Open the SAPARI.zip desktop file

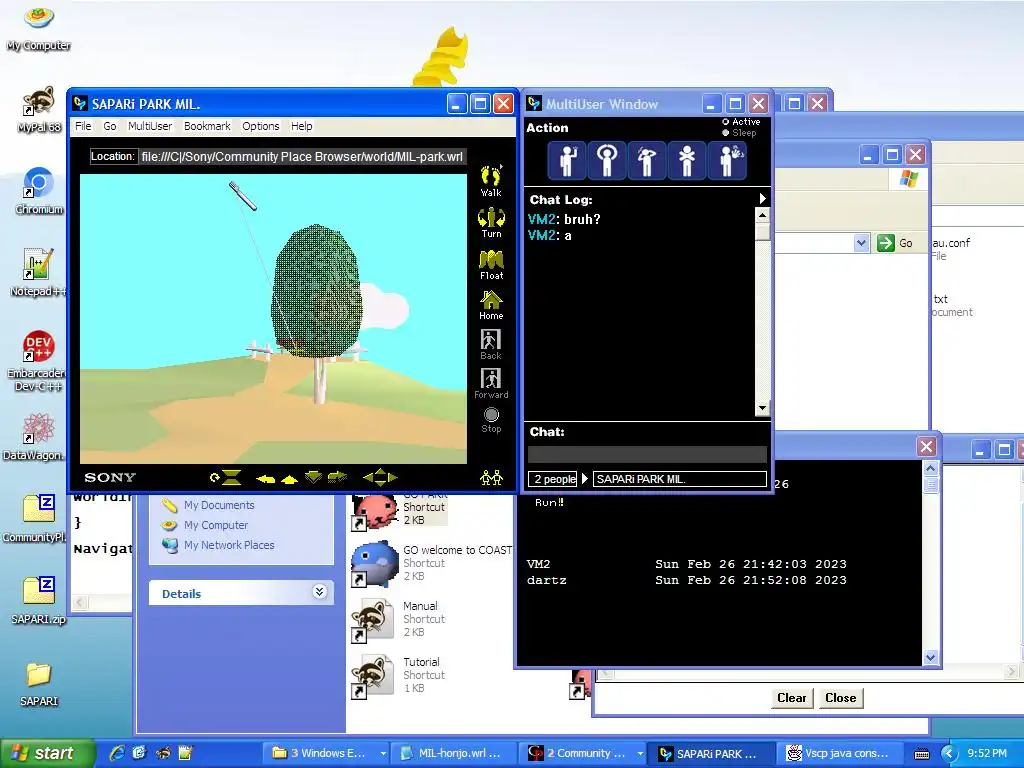(39, 600)
